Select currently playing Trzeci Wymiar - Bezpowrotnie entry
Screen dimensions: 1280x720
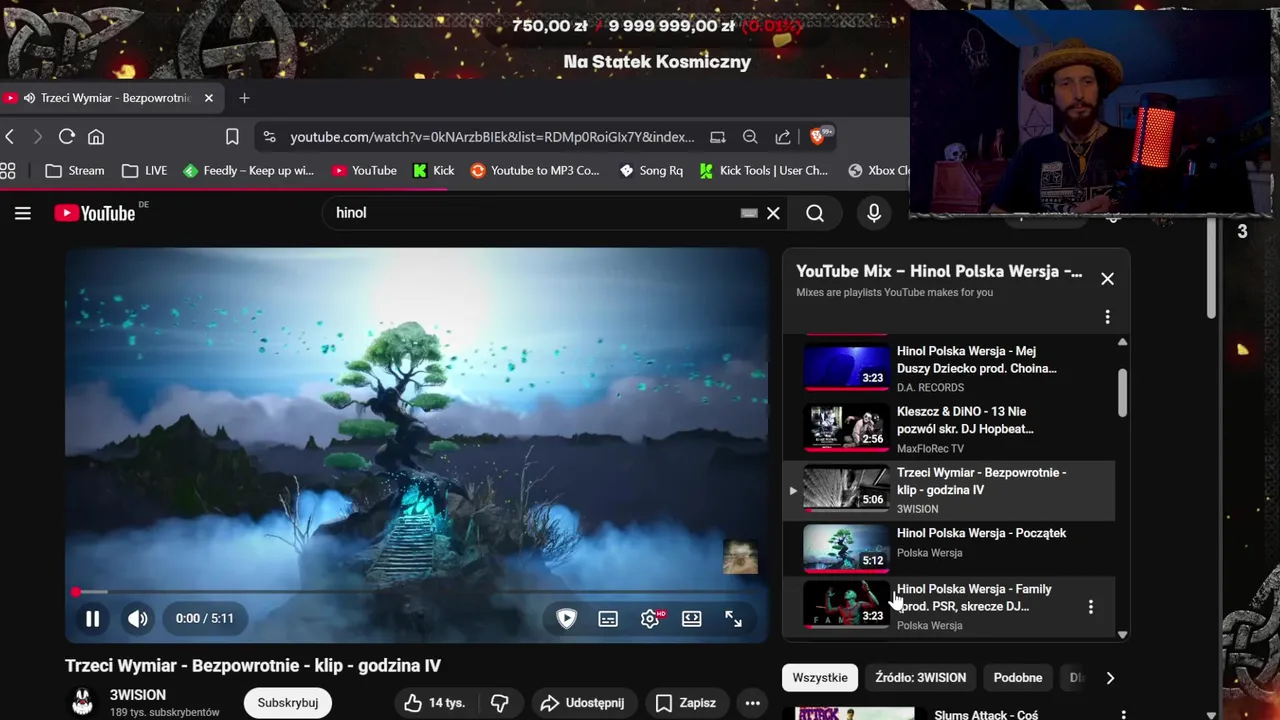coord(948,490)
